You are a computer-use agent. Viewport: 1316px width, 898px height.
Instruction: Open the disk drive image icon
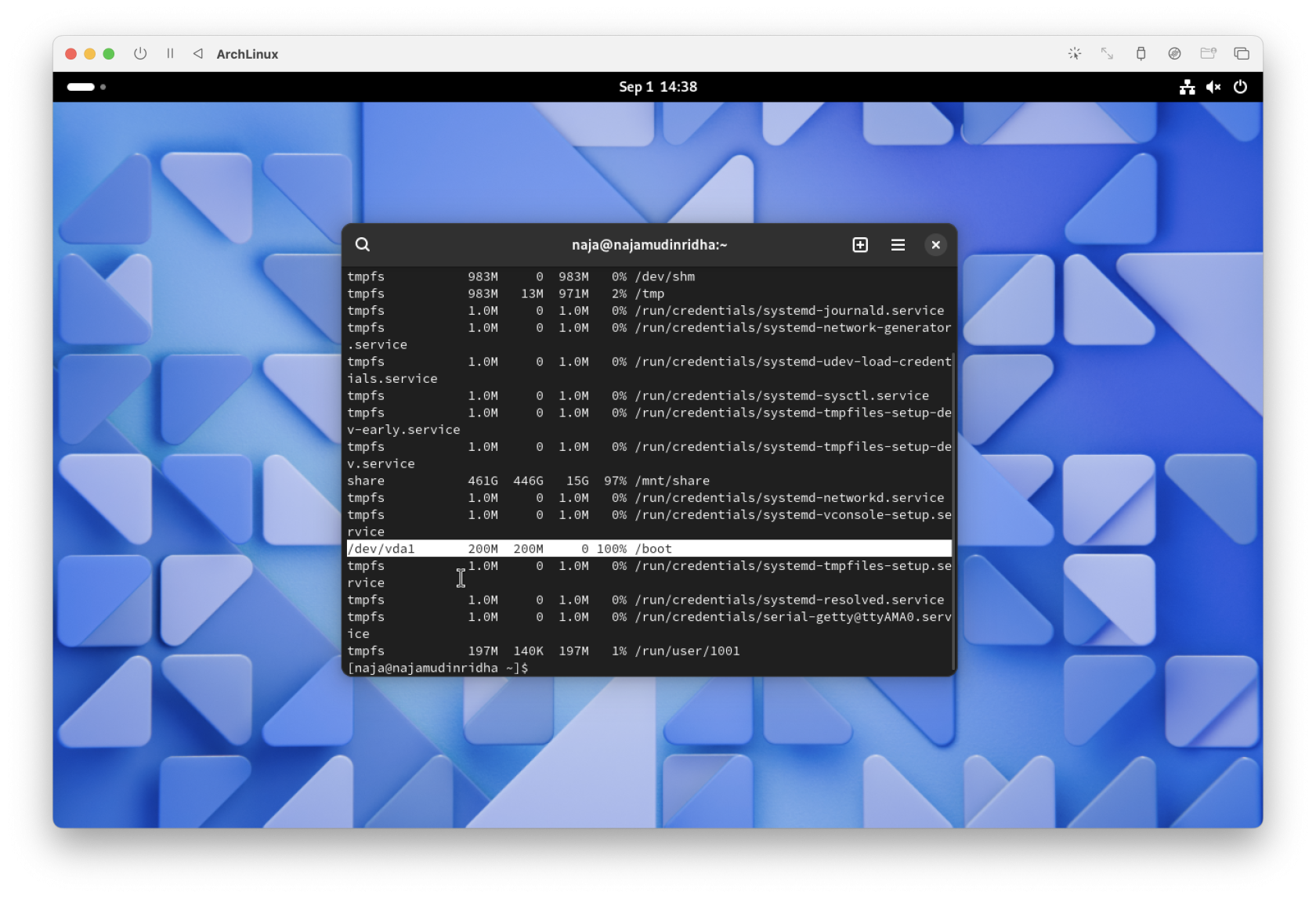1174,53
